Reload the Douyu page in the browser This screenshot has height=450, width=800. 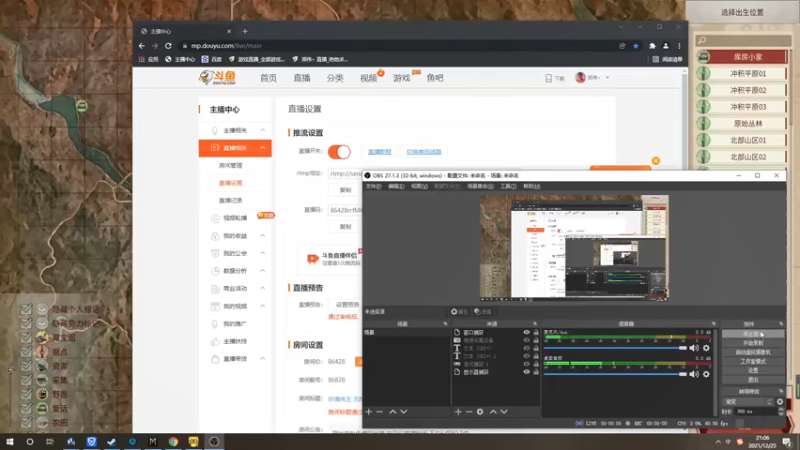coord(168,46)
